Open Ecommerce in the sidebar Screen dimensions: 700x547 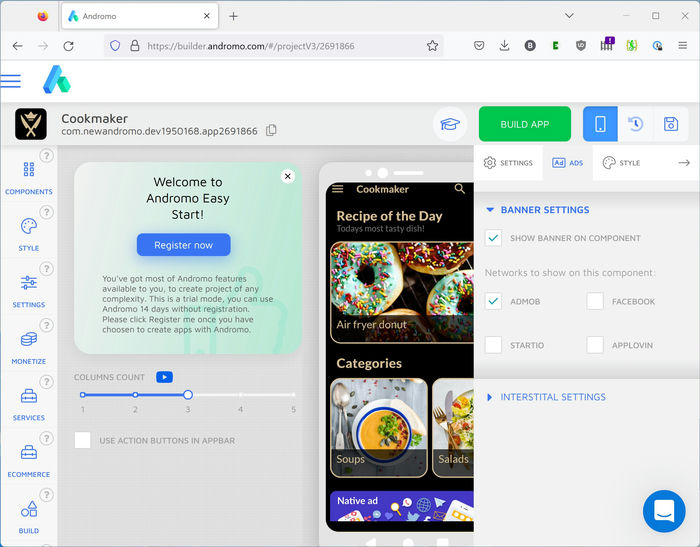pos(29,461)
